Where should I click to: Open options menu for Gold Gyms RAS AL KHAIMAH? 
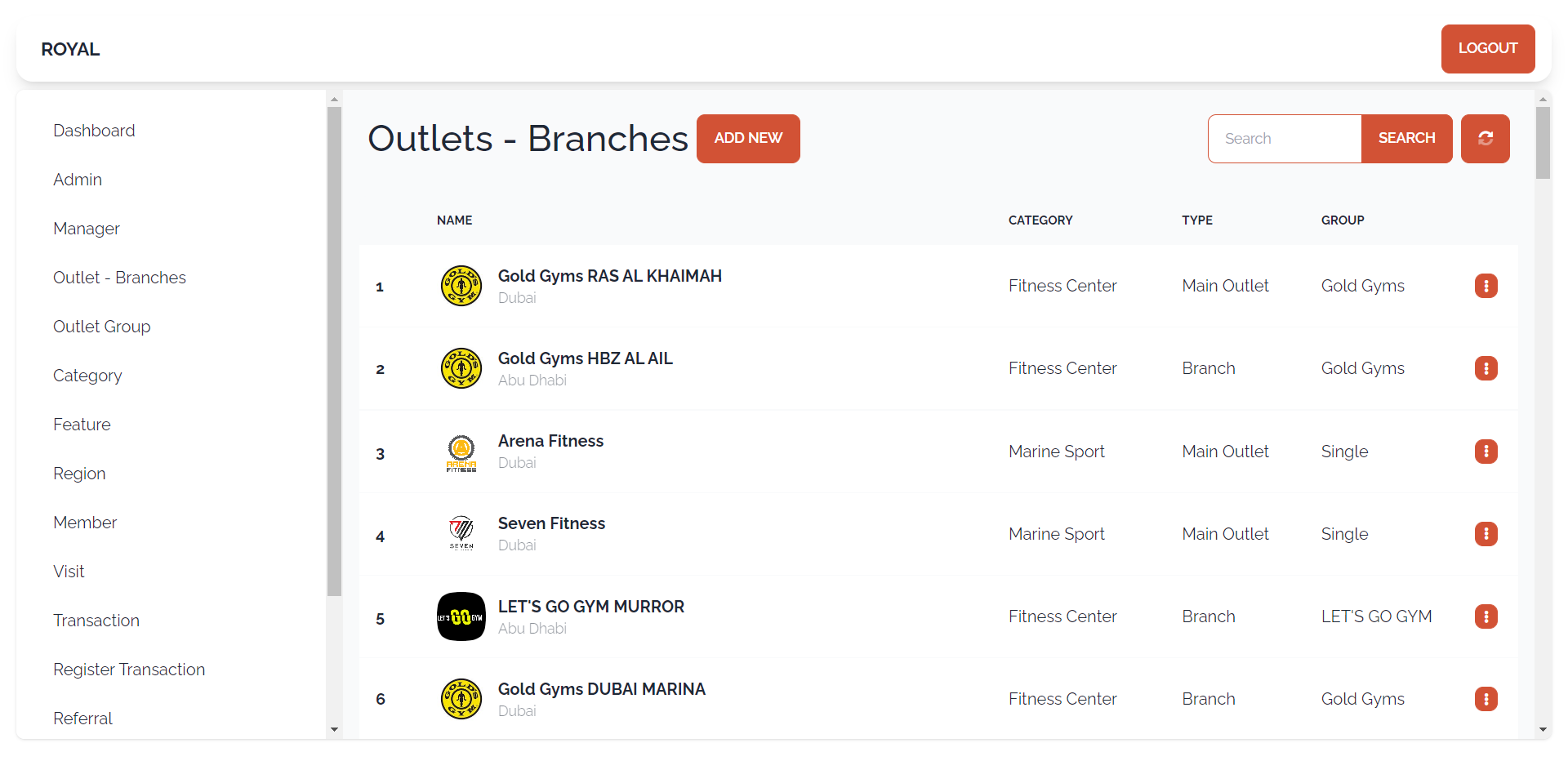click(x=1486, y=286)
